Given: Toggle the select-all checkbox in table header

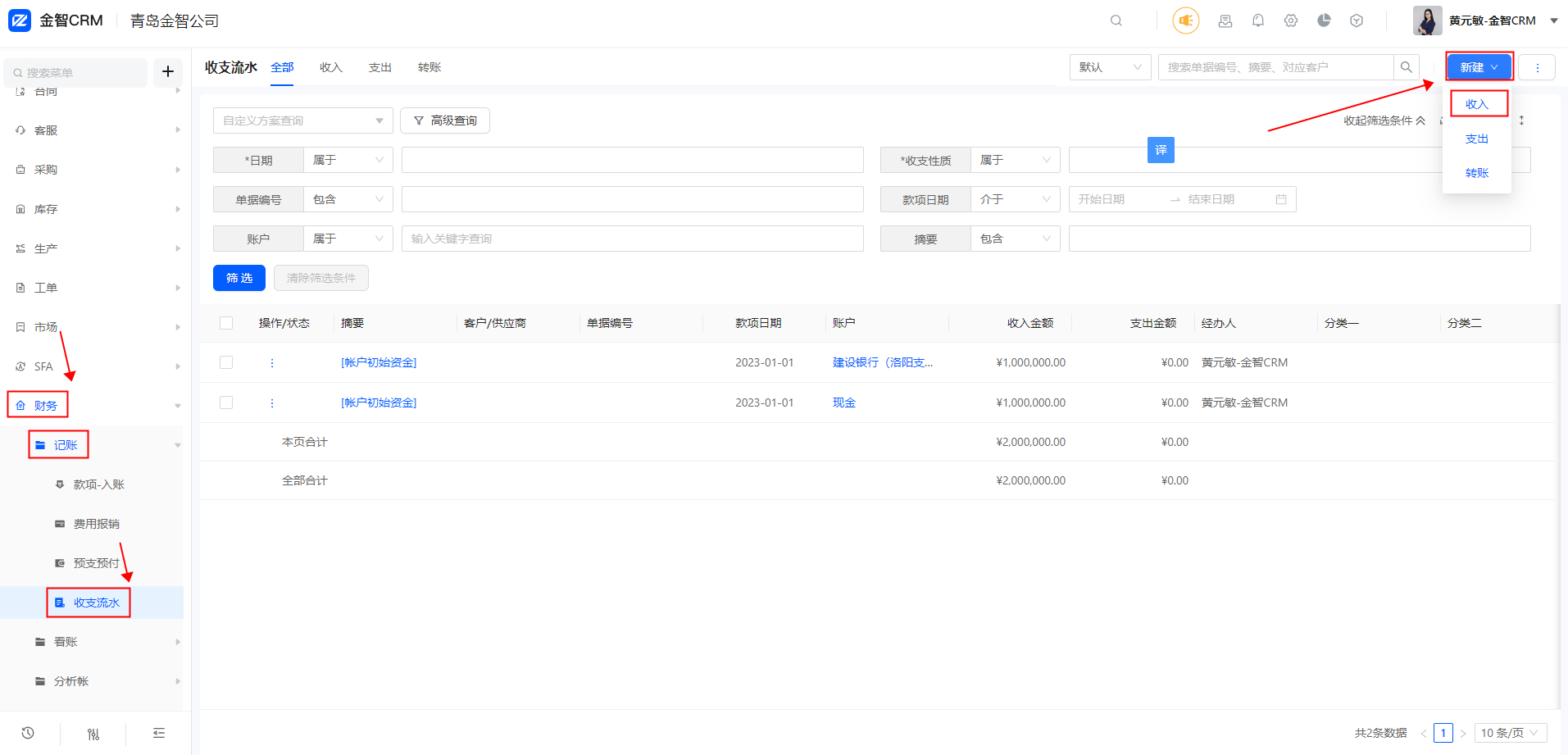Looking at the screenshot, I should pyautogui.click(x=226, y=323).
